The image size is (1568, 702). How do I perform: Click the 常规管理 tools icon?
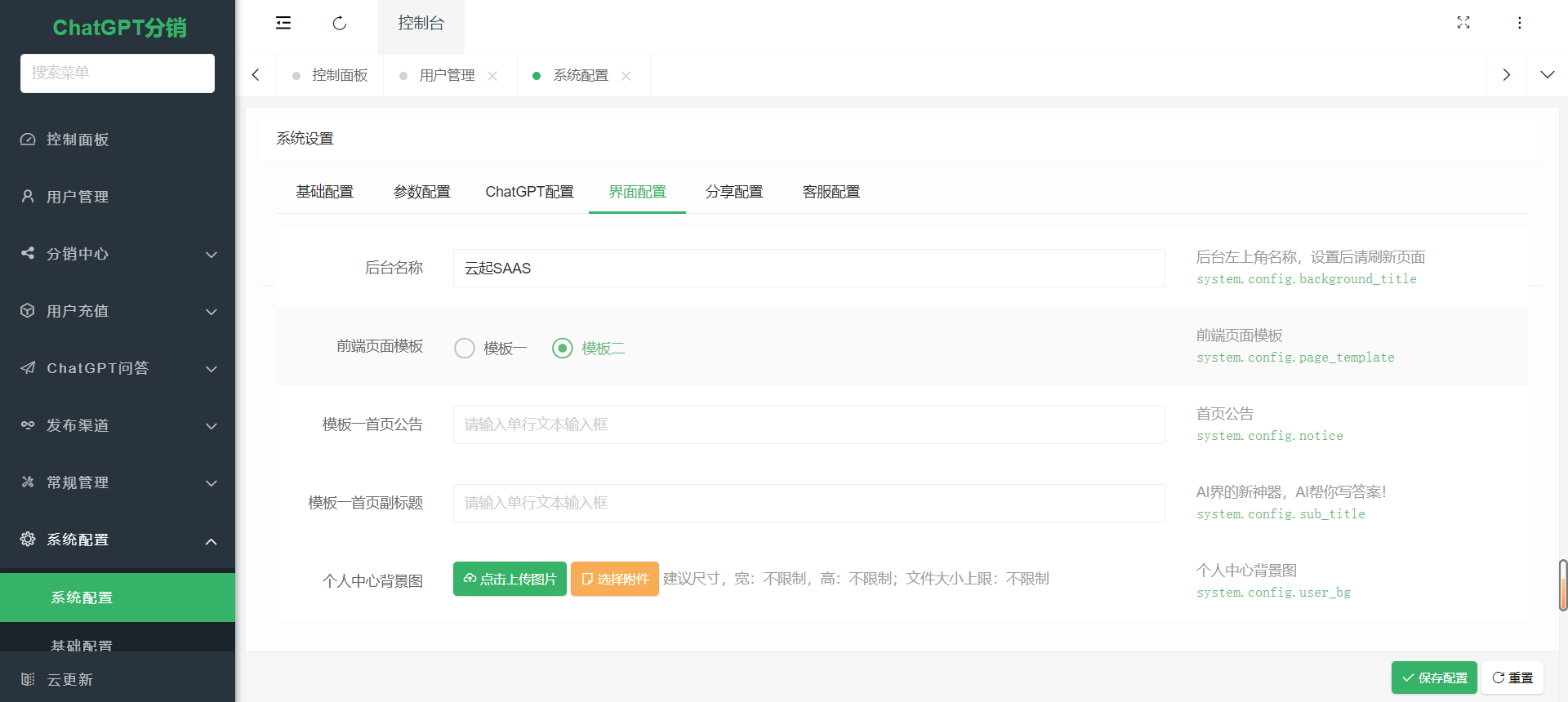(28, 482)
